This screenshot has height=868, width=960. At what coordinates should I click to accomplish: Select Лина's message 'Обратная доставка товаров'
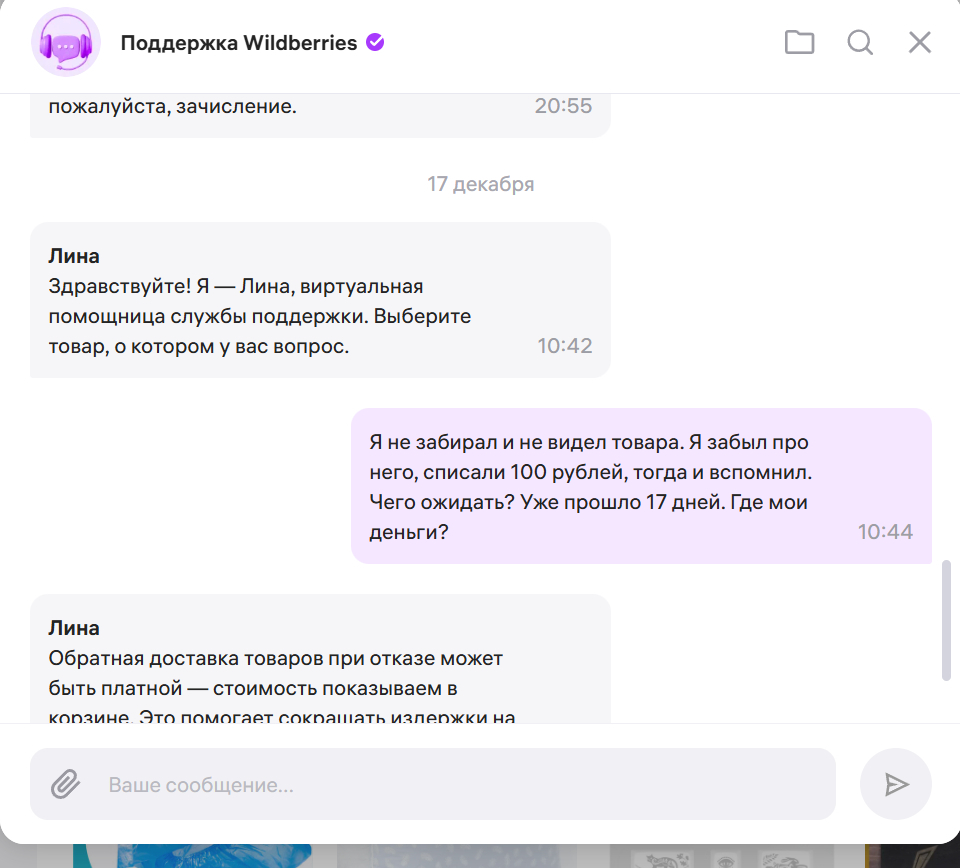[320, 659]
